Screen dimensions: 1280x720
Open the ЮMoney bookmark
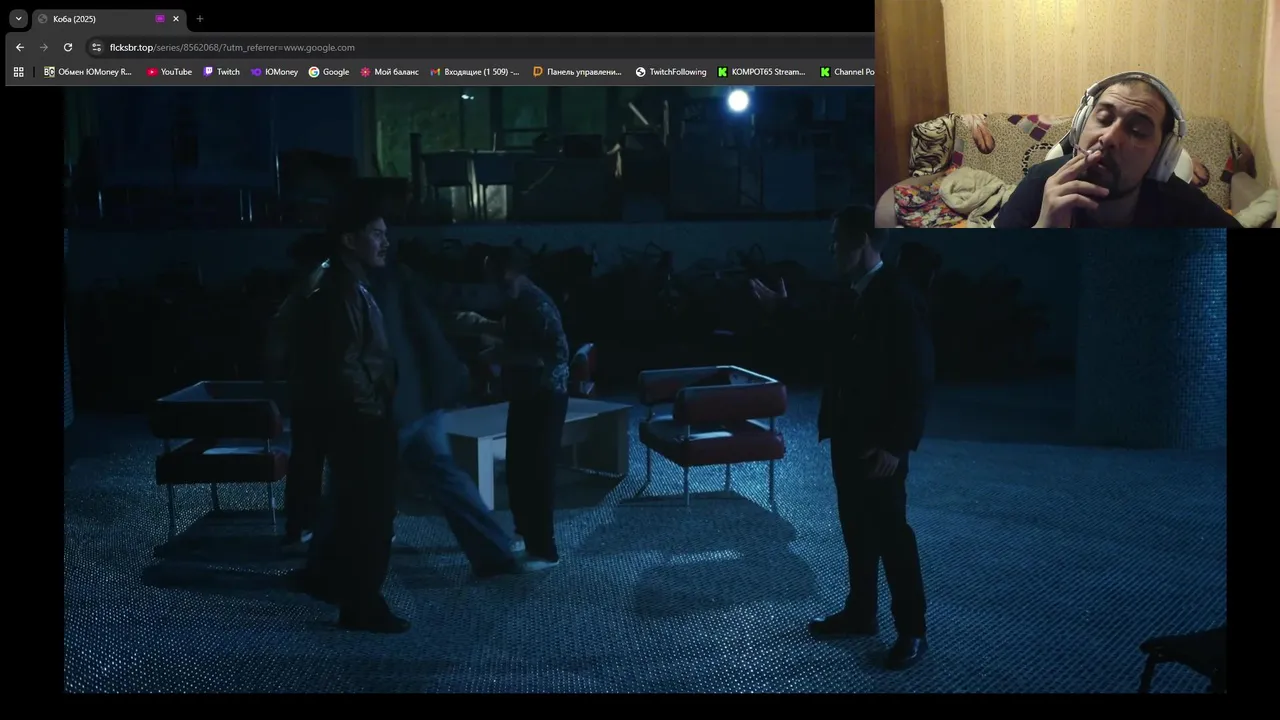274,72
